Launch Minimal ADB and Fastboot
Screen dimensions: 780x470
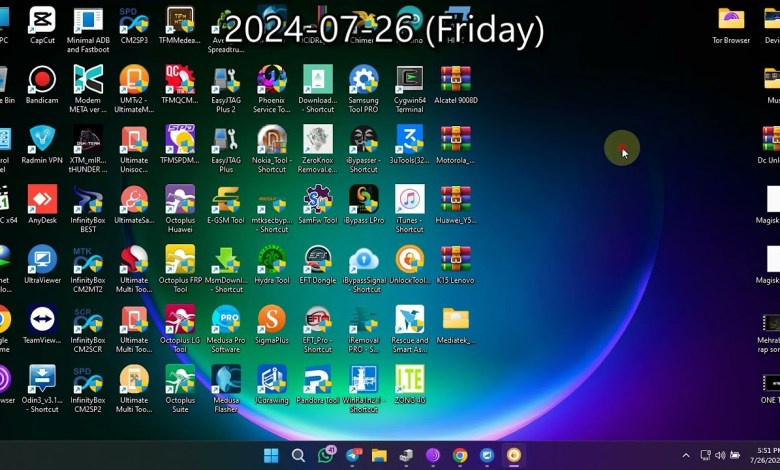click(x=88, y=20)
